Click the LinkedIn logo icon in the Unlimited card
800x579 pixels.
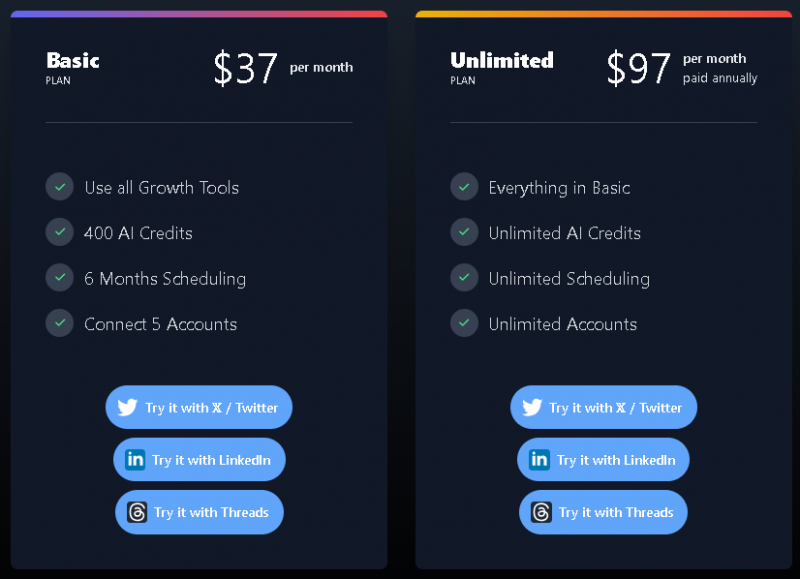coord(540,459)
